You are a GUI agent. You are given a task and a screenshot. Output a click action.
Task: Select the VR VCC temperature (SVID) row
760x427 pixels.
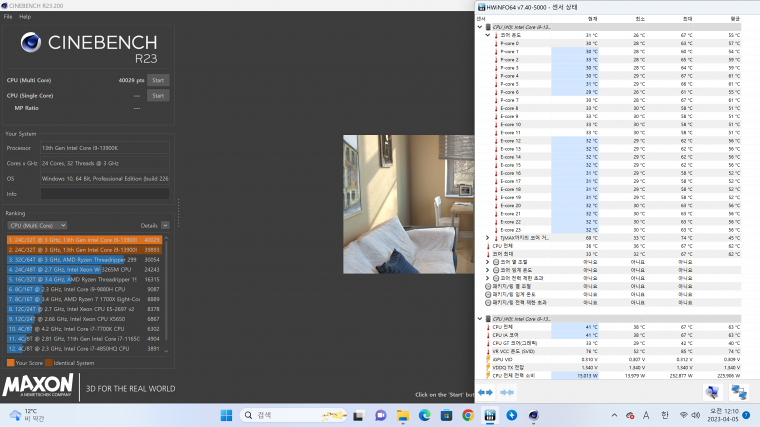tap(609, 351)
